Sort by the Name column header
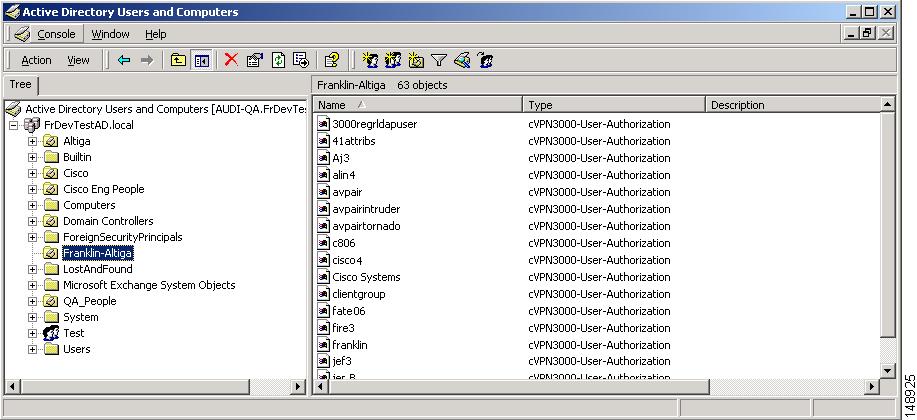 418,105
